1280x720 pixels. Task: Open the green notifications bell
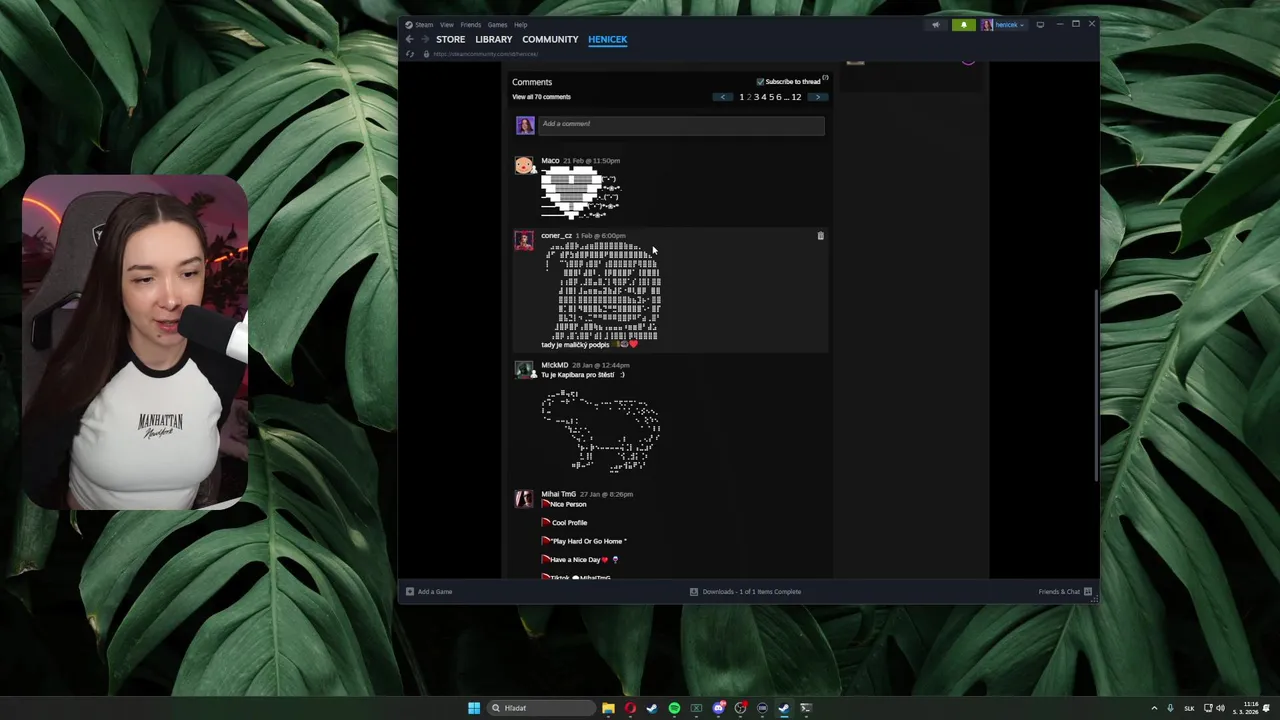pos(963,25)
